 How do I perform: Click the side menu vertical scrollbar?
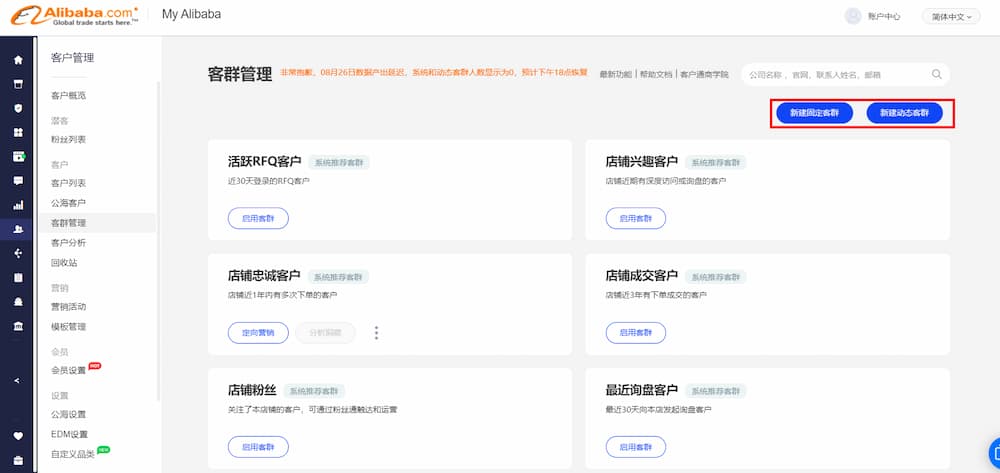(158, 242)
